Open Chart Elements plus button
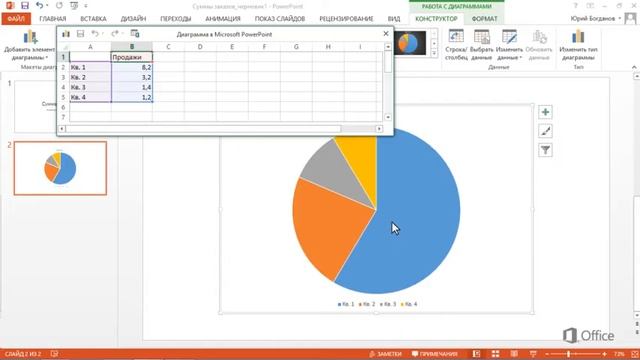This screenshot has height=360, width=640. [545, 112]
